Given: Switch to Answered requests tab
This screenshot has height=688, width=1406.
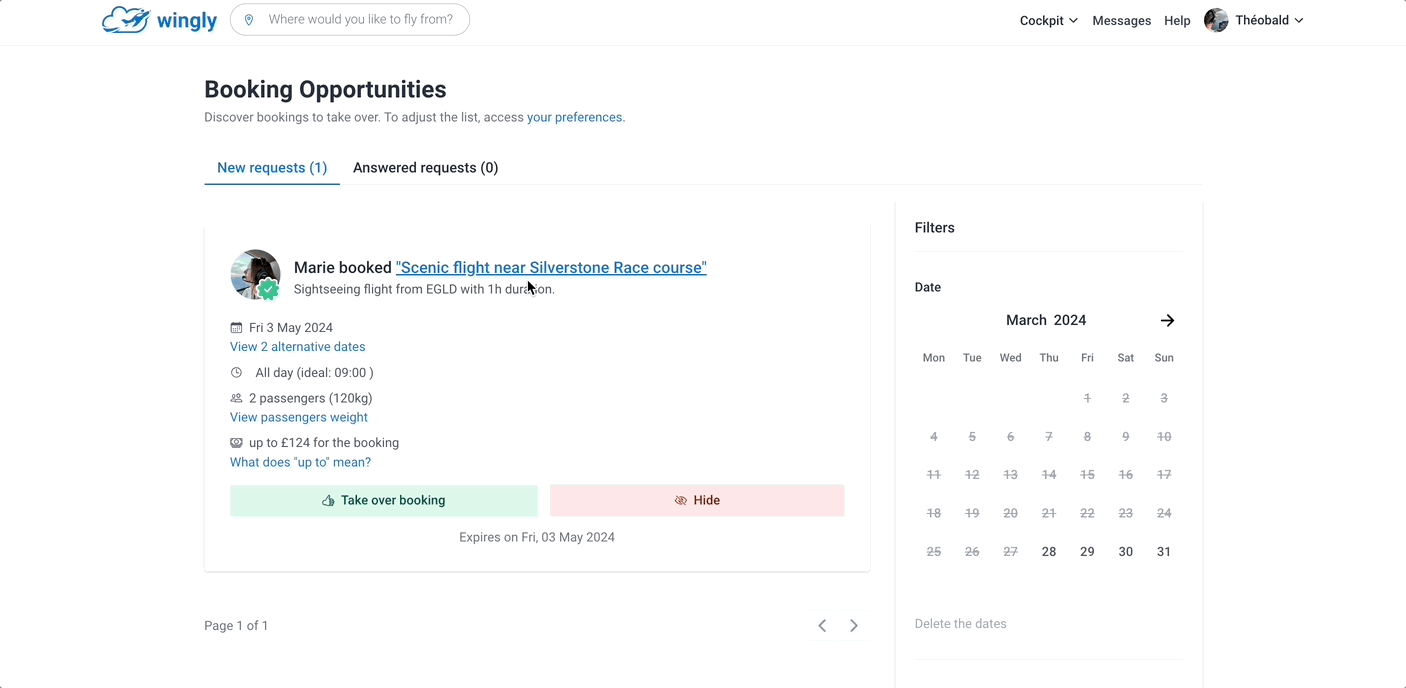Looking at the screenshot, I should [x=425, y=168].
